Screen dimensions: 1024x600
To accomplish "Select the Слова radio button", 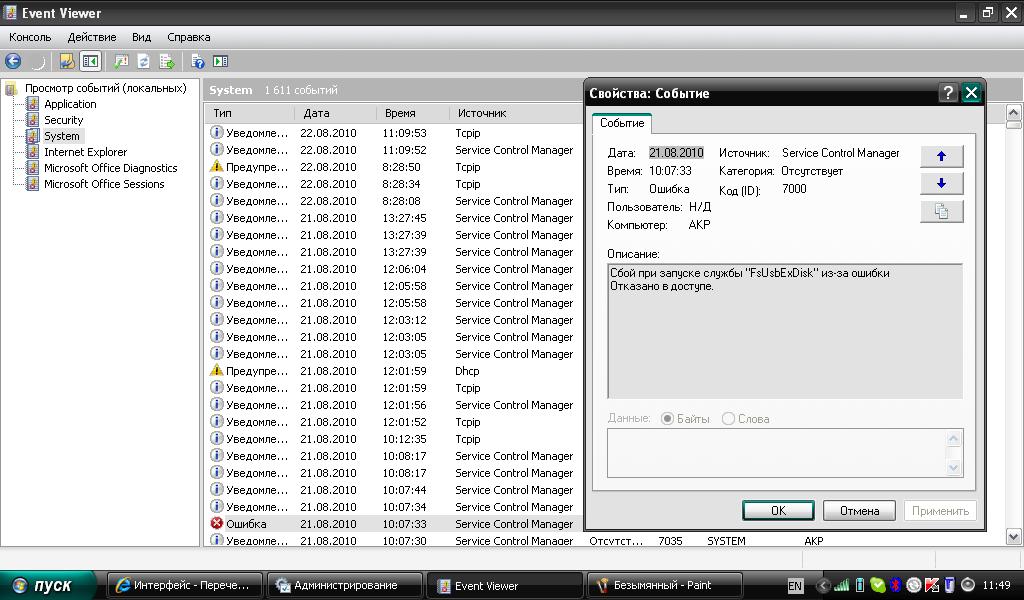I will pyautogui.click(x=728, y=418).
